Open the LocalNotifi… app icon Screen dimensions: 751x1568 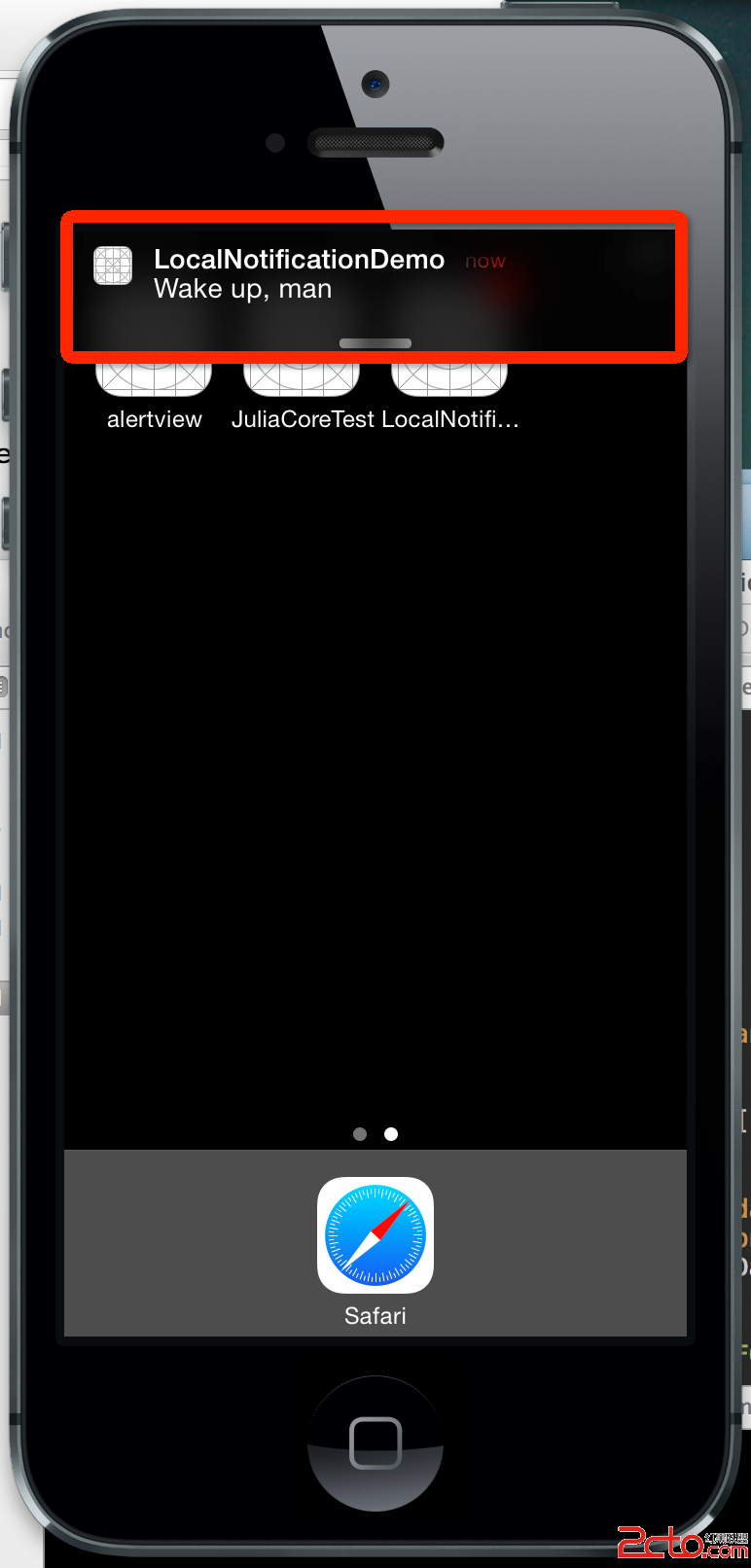pyautogui.click(x=449, y=378)
